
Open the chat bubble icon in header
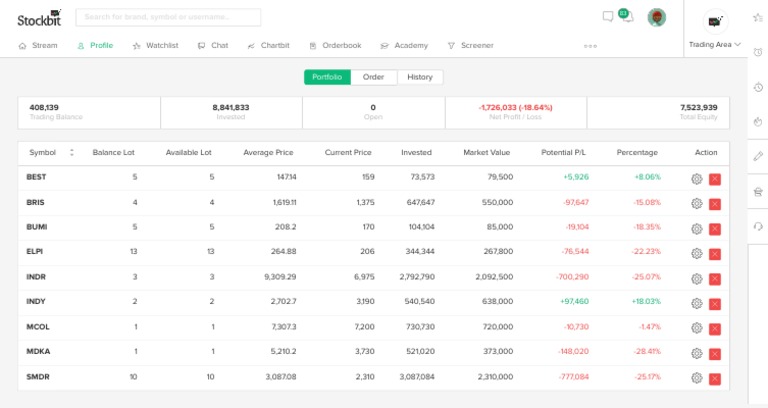tap(607, 16)
